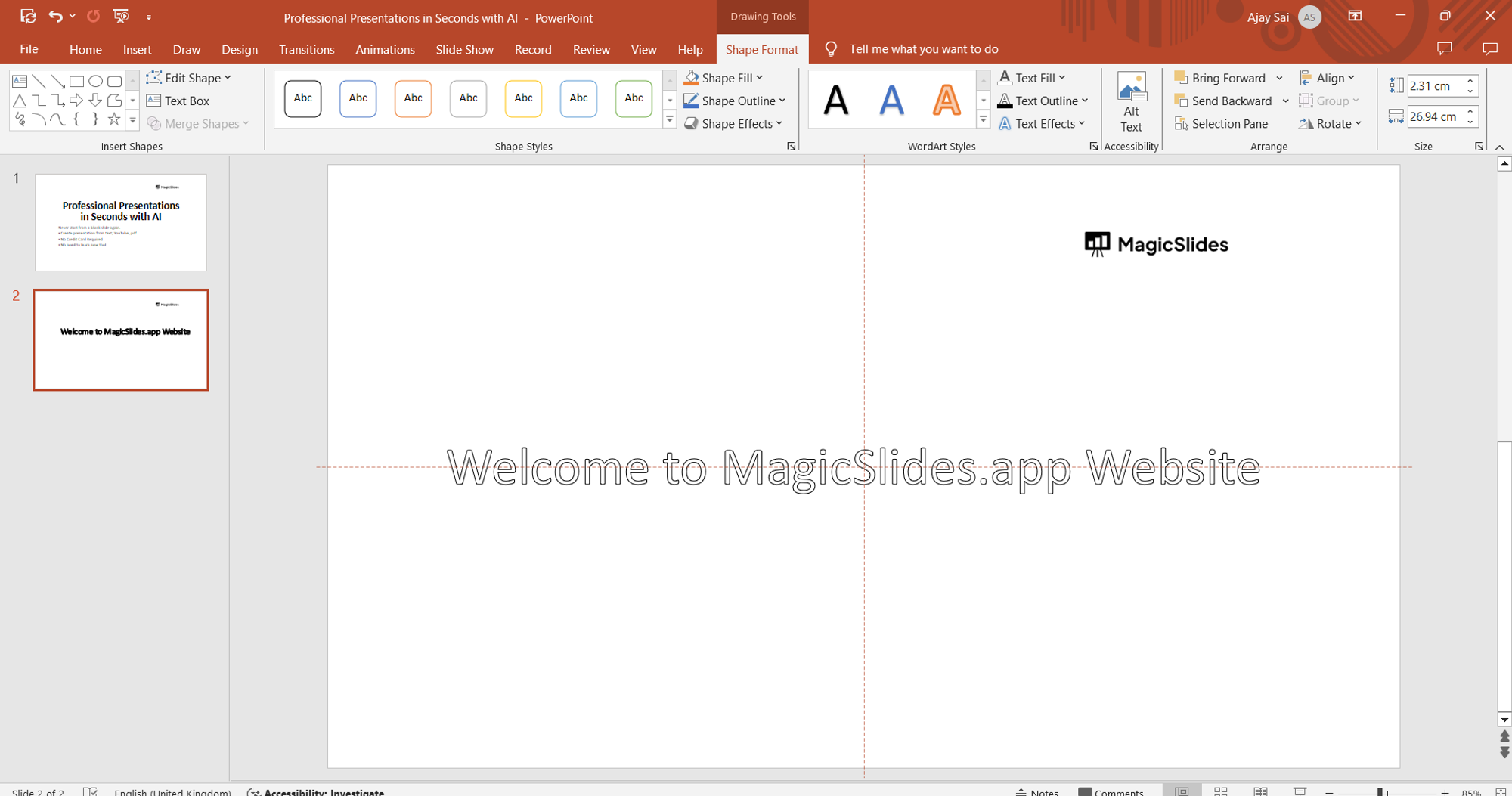1512x796 pixels.
Task: Click the Welcome to MagicSlides.app title text
Action: click(854, 468)
